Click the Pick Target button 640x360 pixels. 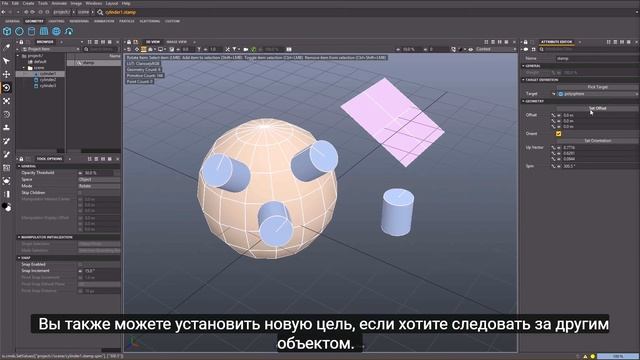click(x=598, y=87)
